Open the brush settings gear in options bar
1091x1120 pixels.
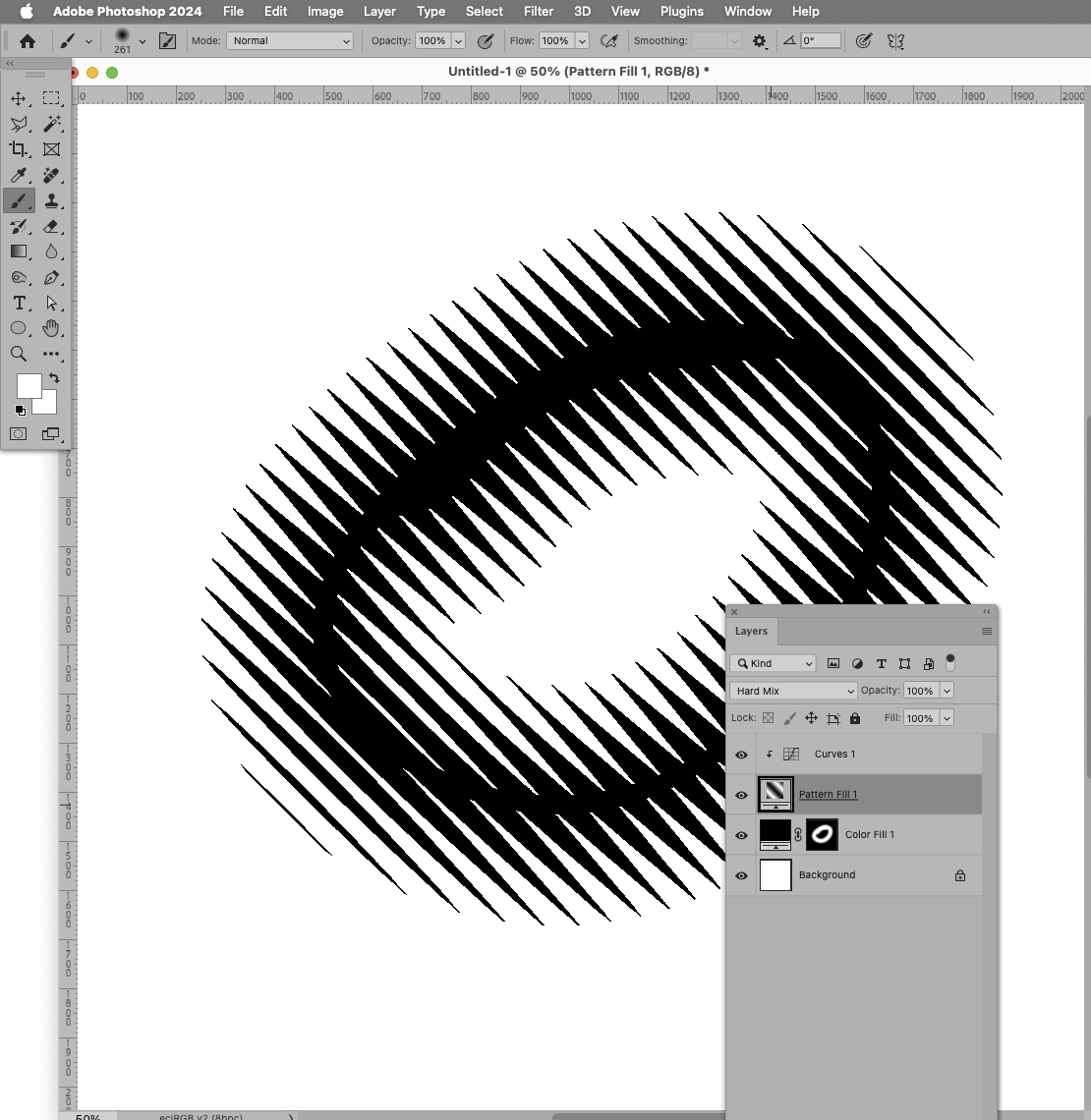(x=759, y=40)
